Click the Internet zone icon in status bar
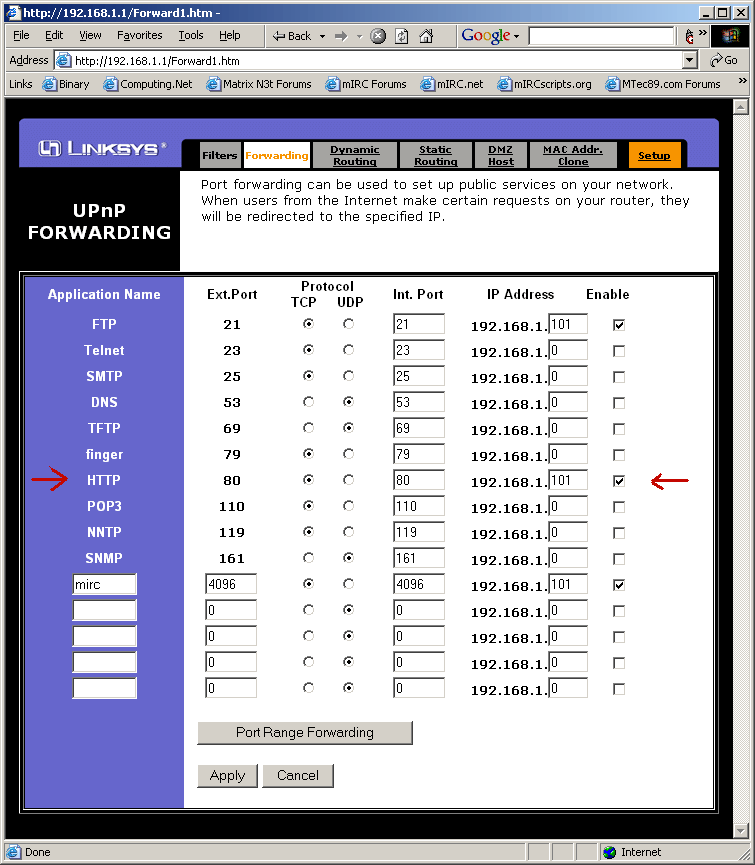The width and height of the screenshot is (755, 865). point(609,852)
